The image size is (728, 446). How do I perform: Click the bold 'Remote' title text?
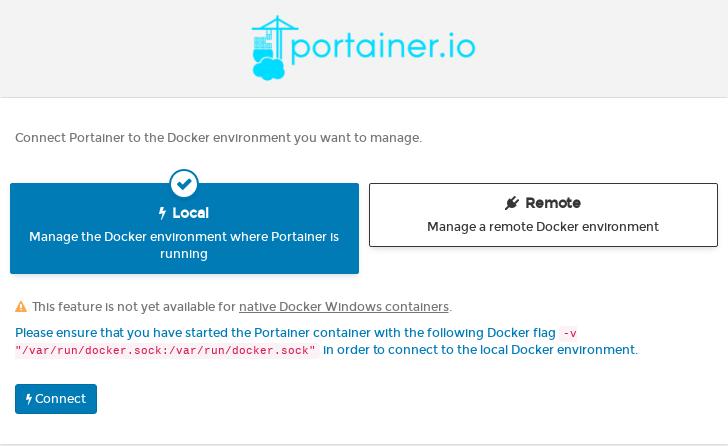click(x=553, y=203)
